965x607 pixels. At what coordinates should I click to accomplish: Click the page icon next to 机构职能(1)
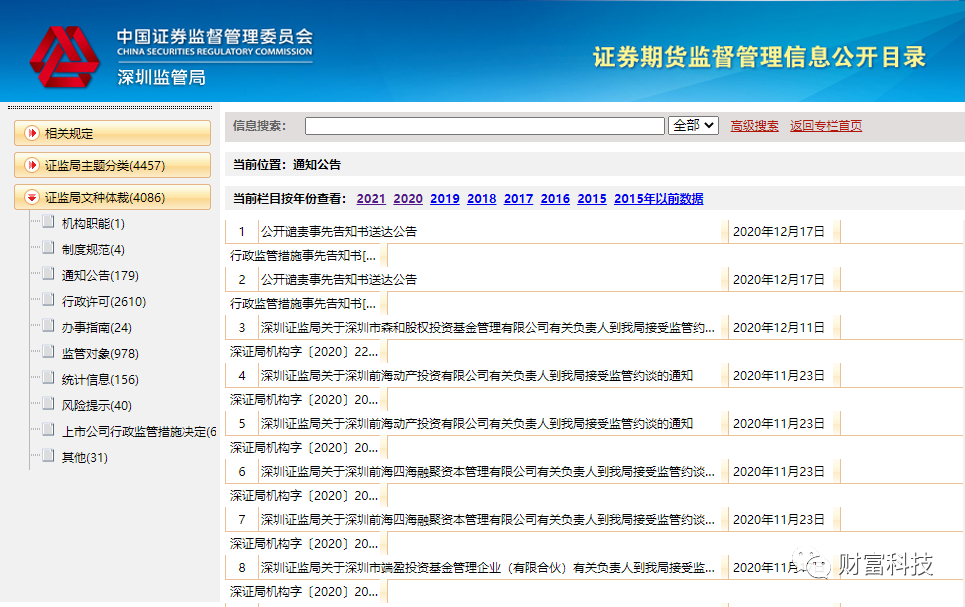click(48, 222)
